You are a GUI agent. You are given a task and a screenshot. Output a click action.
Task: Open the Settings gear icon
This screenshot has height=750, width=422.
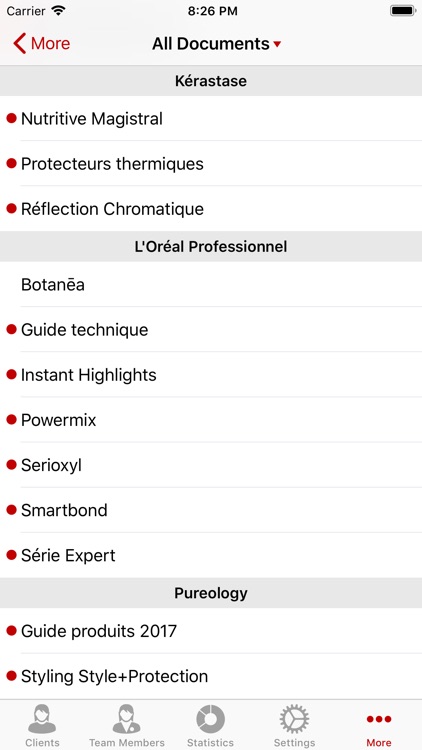(x=294, y=719)
